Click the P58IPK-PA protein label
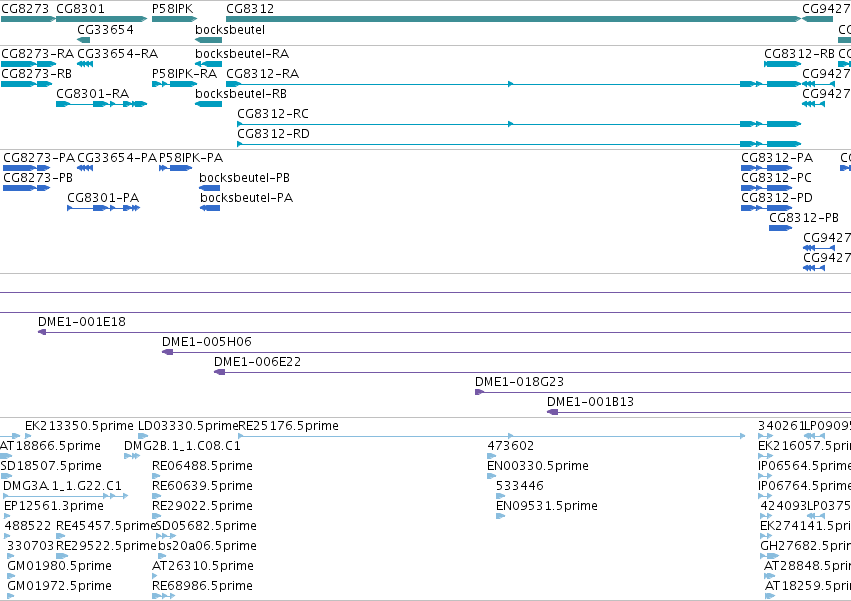 (191, 158)
